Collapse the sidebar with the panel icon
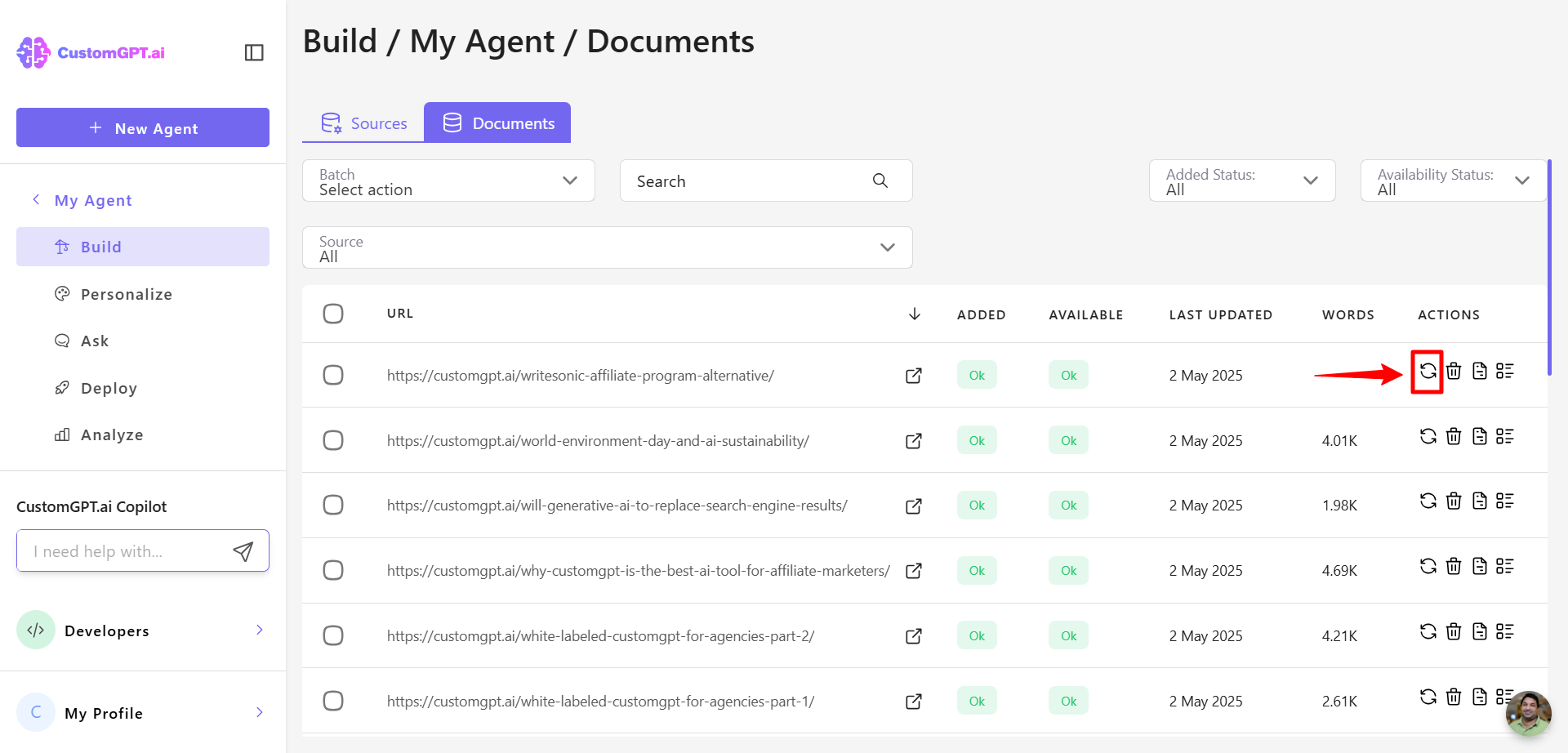1568x753 pixels. 254,52
